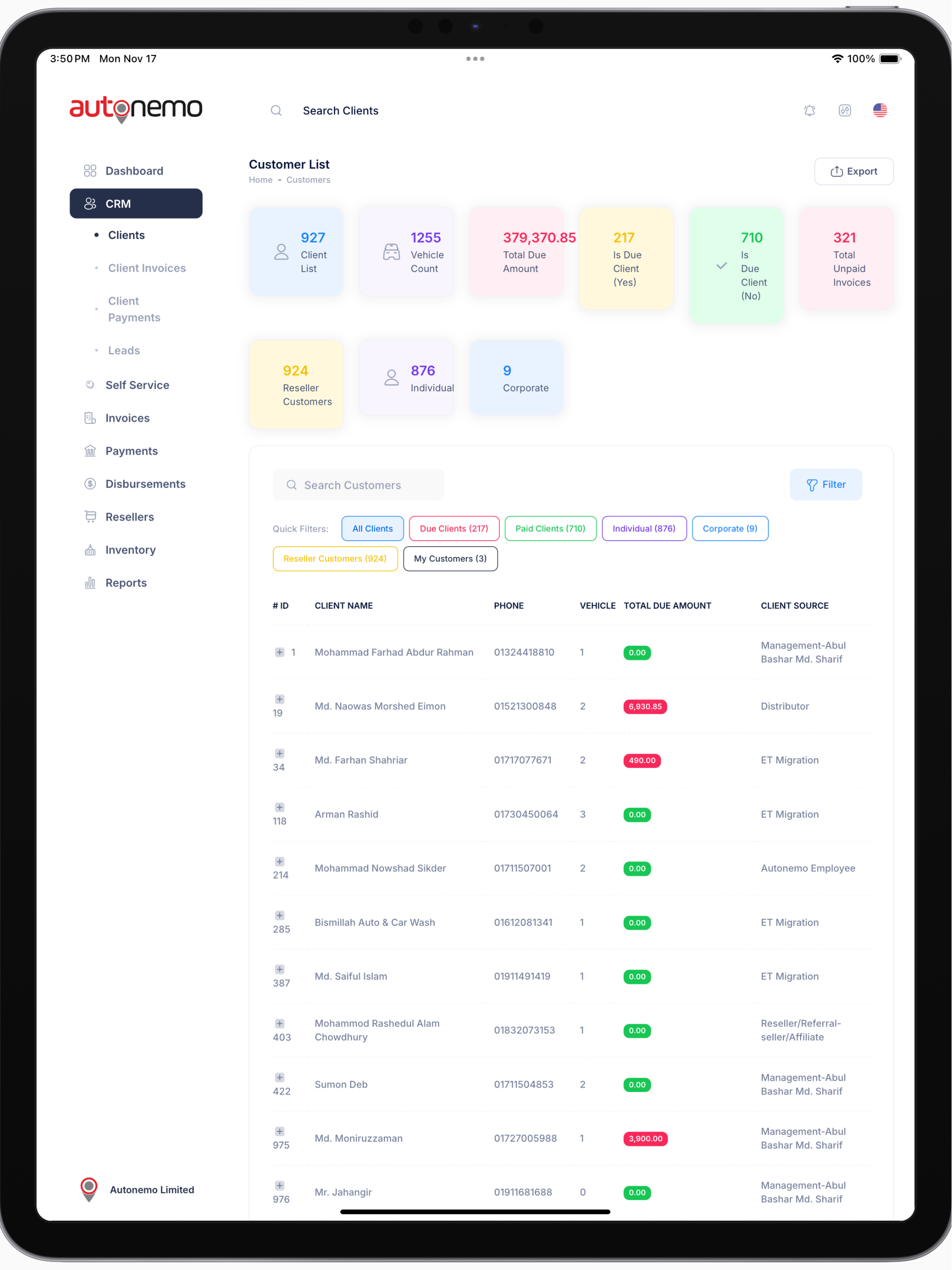This screenshot has width=952, height=1270.
Task: Click phone number 01521300848
Action: click(525, 706)
